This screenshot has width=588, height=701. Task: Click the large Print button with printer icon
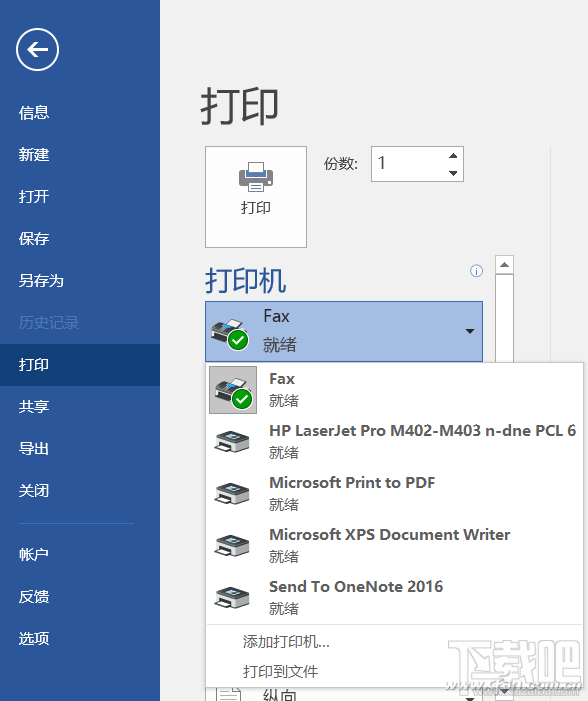256,197
